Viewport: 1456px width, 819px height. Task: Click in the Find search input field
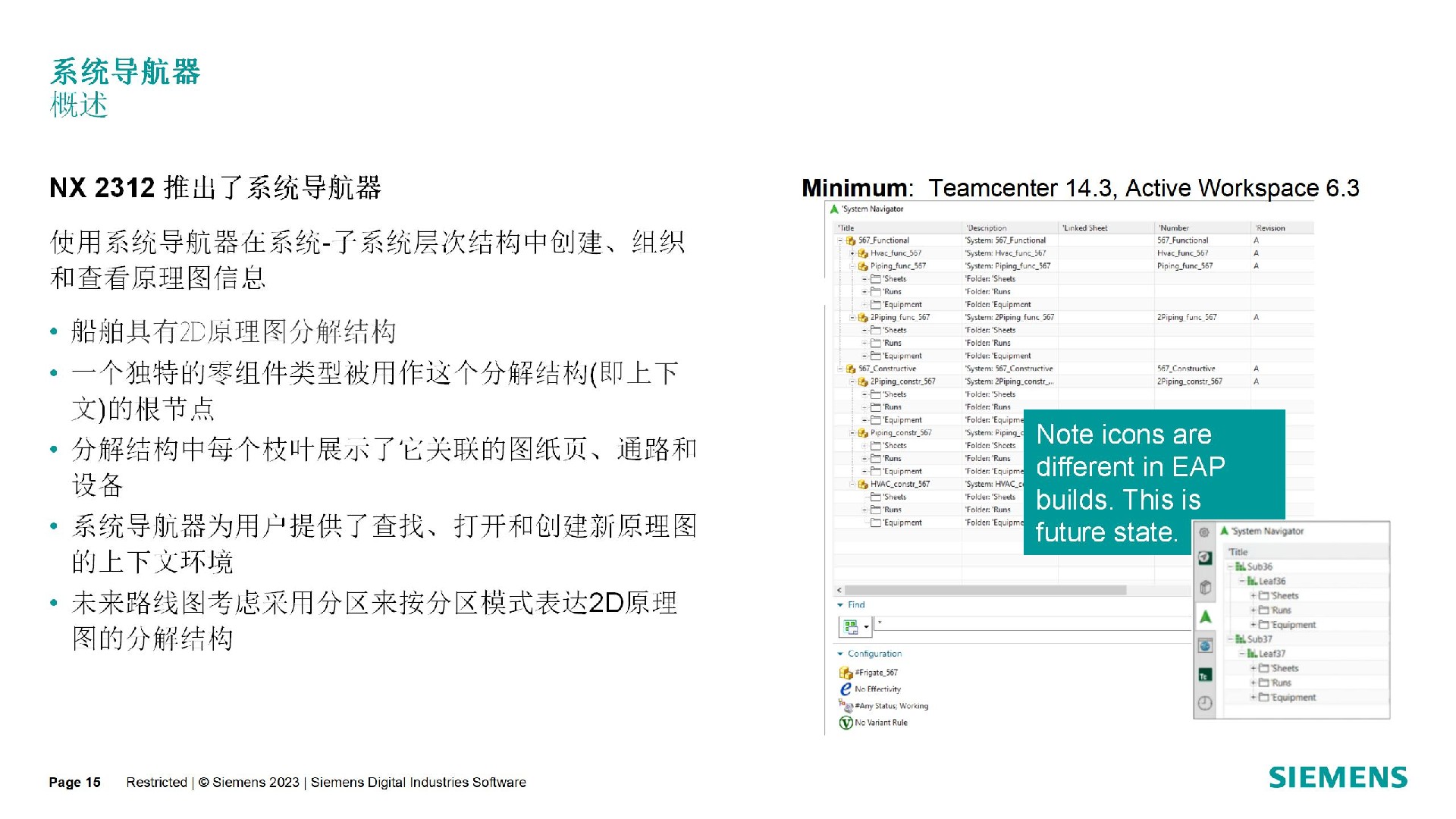click(x=1033, y=623)
